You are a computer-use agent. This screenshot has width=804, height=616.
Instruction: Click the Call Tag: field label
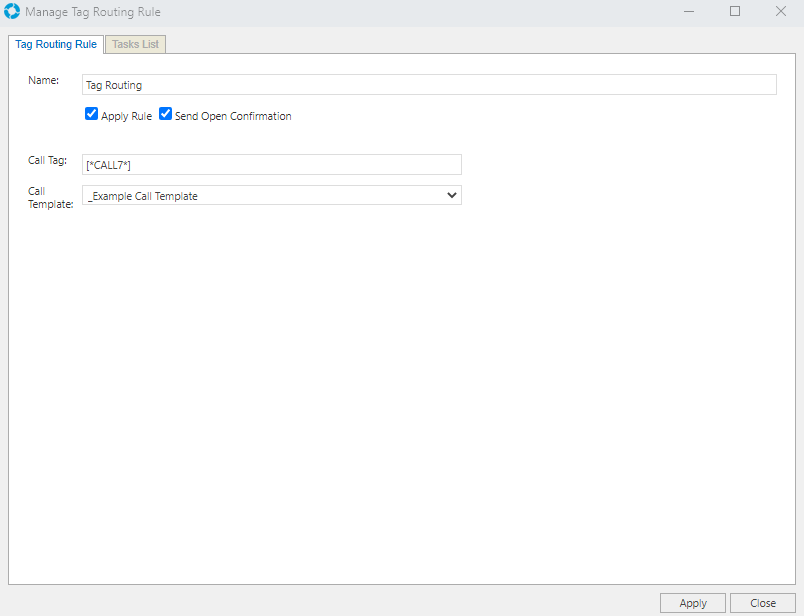pos(47,160)
